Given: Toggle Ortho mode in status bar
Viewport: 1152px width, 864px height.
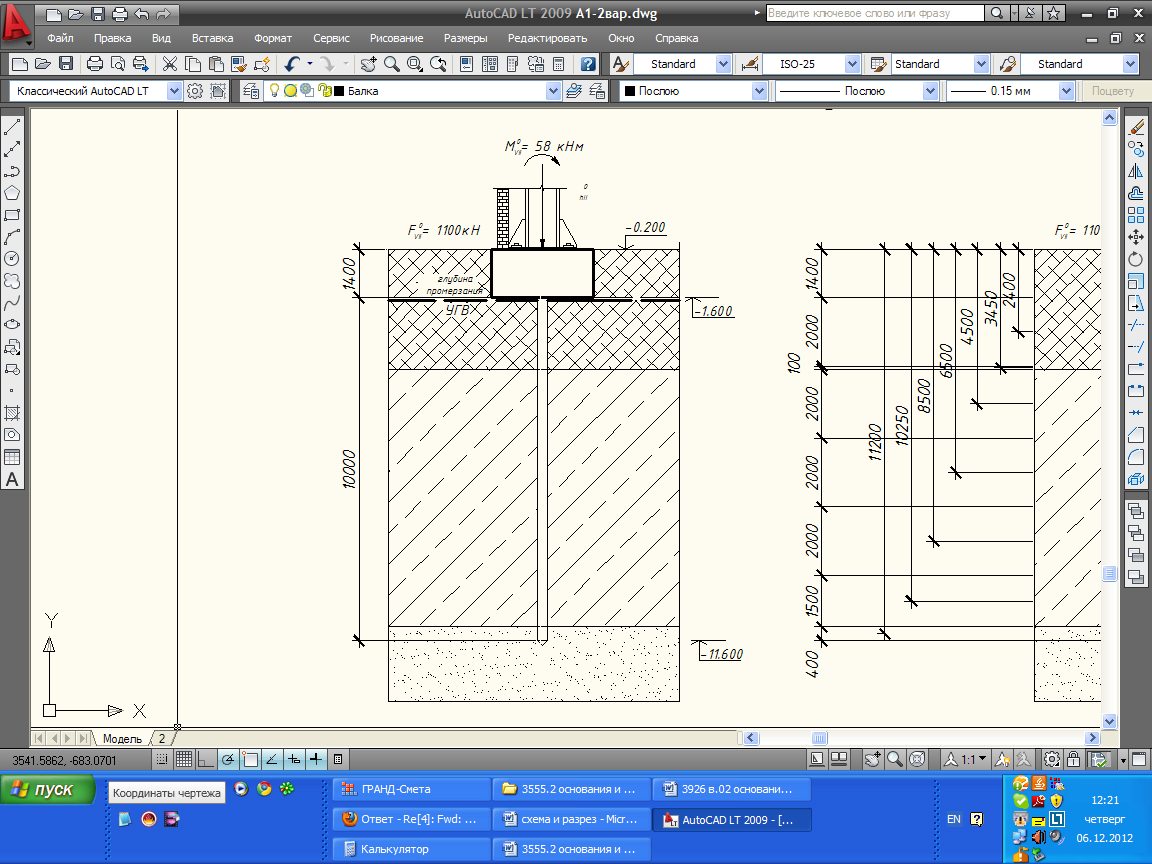Looking at the screenshot, I should (206, 759).
